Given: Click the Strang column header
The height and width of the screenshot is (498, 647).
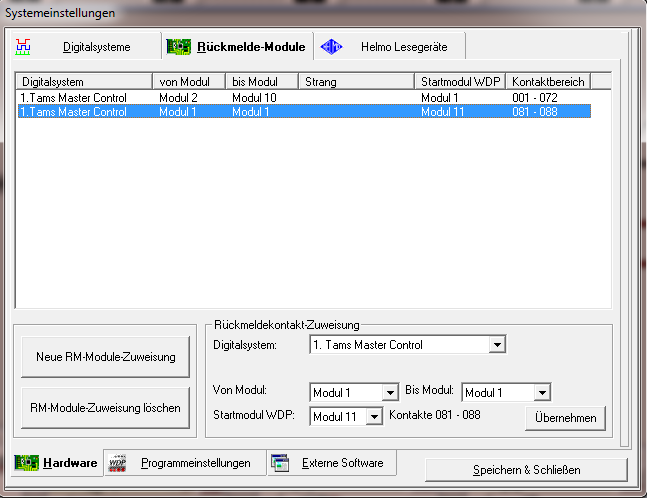Looking at the screenshot, I should pyautogui.click(x=356, y=81).
